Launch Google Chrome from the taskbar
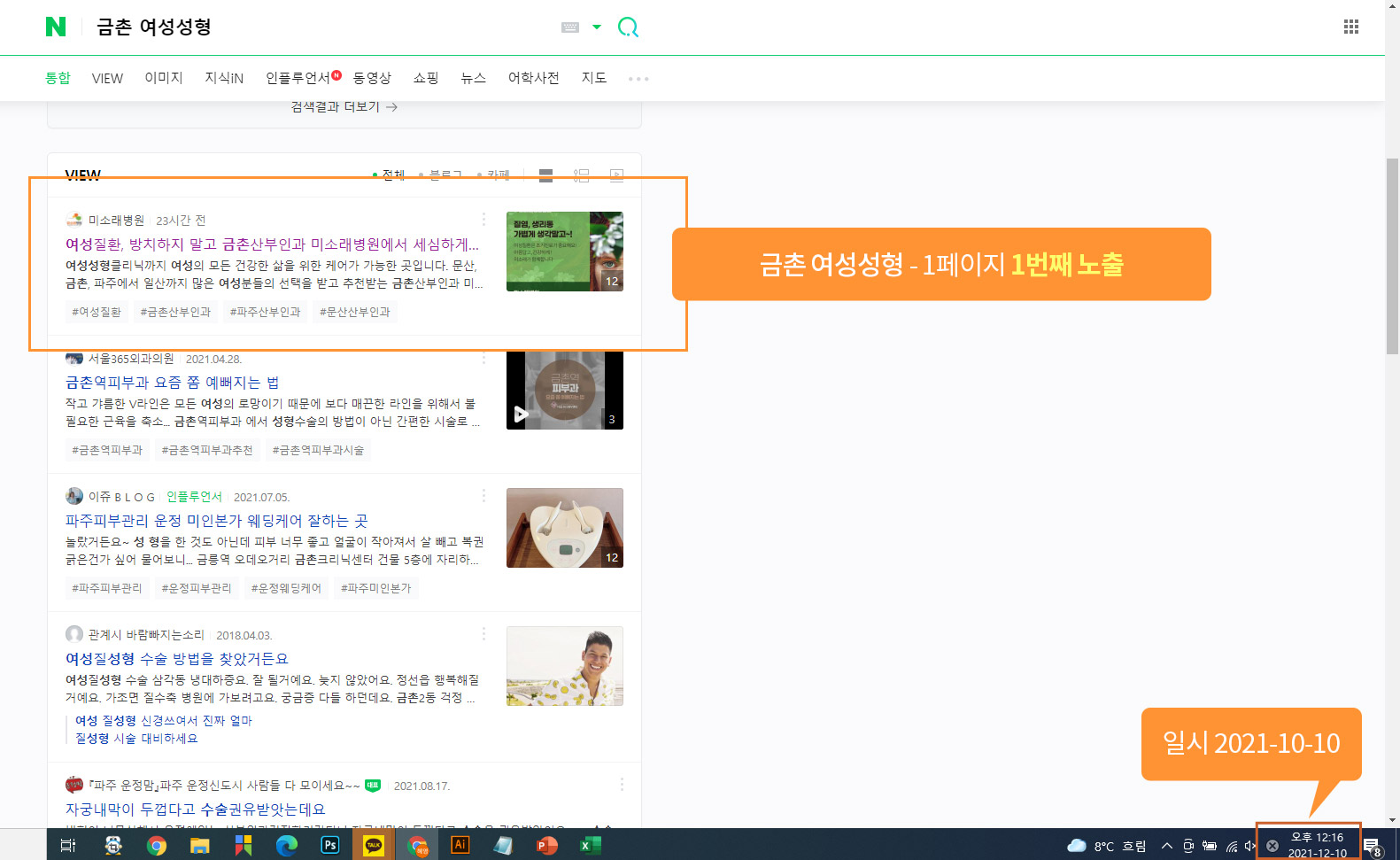 tap(156, 845)
